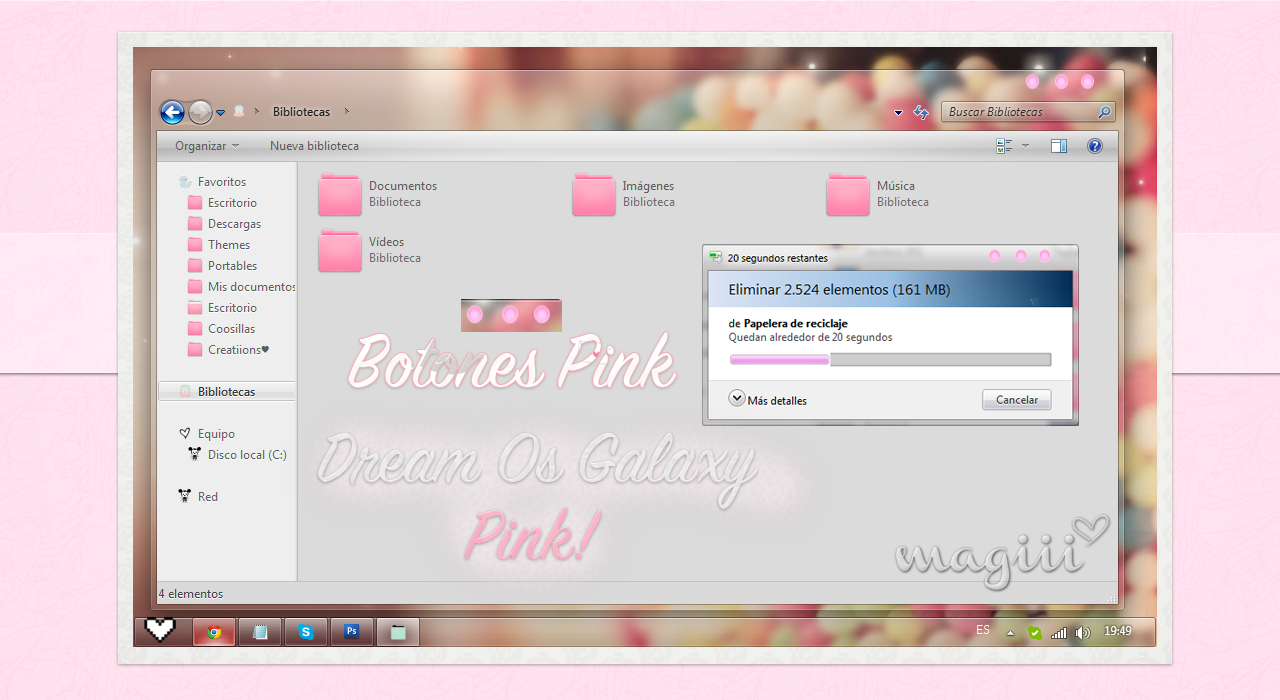Click the Buscar Bibliotecas search box
This screenshot has width=1280, height=700.
pyautogui.click(x=1020, y=112)
